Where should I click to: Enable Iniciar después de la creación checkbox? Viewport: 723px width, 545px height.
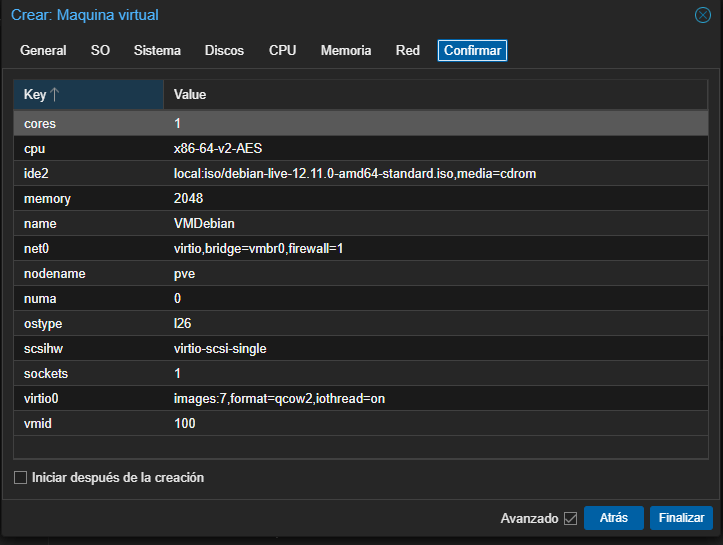coord(21,478)
